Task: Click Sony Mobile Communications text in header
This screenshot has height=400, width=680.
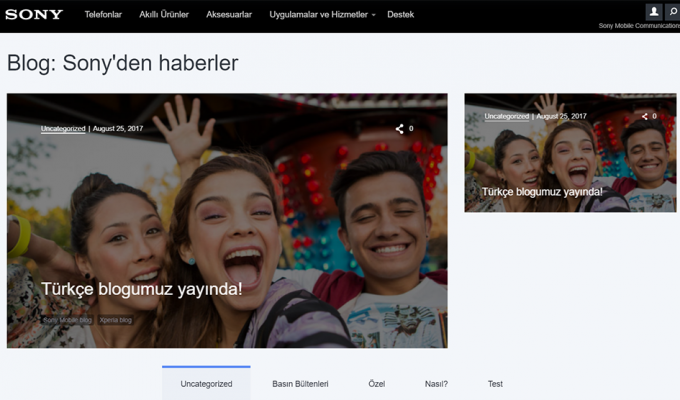Action: [639, 26]
